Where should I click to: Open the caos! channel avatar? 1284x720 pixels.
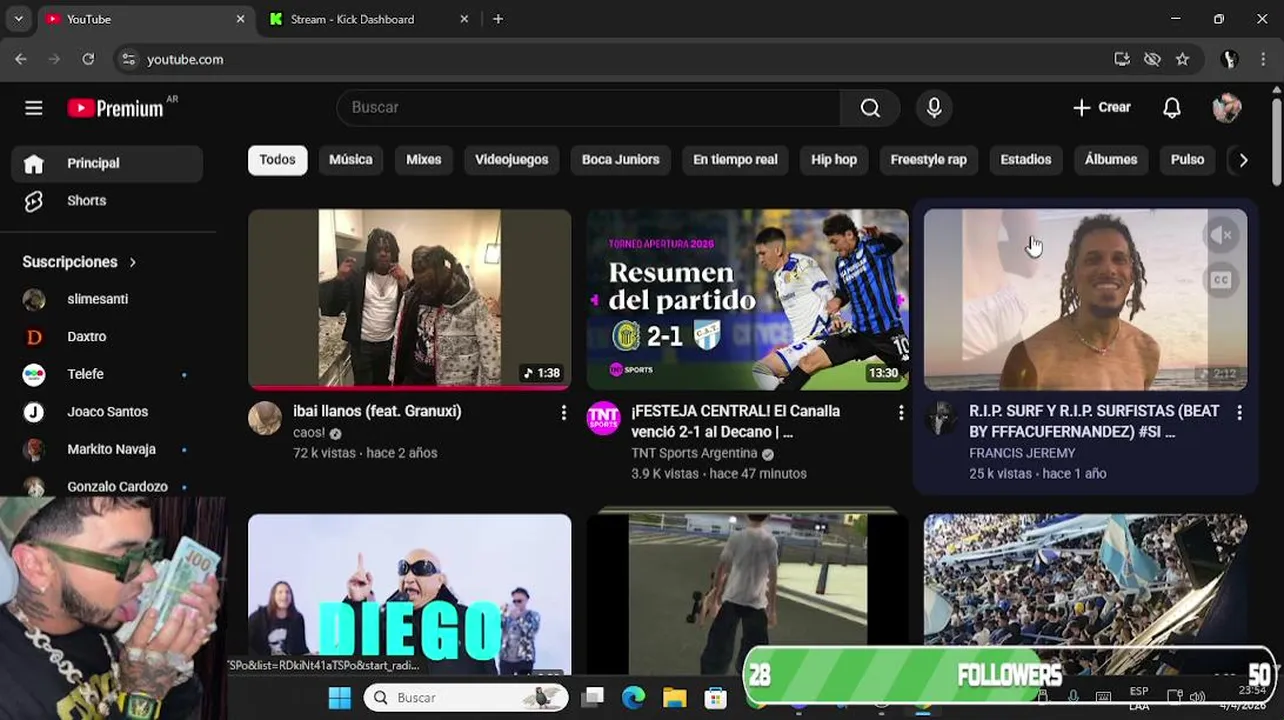265,419
